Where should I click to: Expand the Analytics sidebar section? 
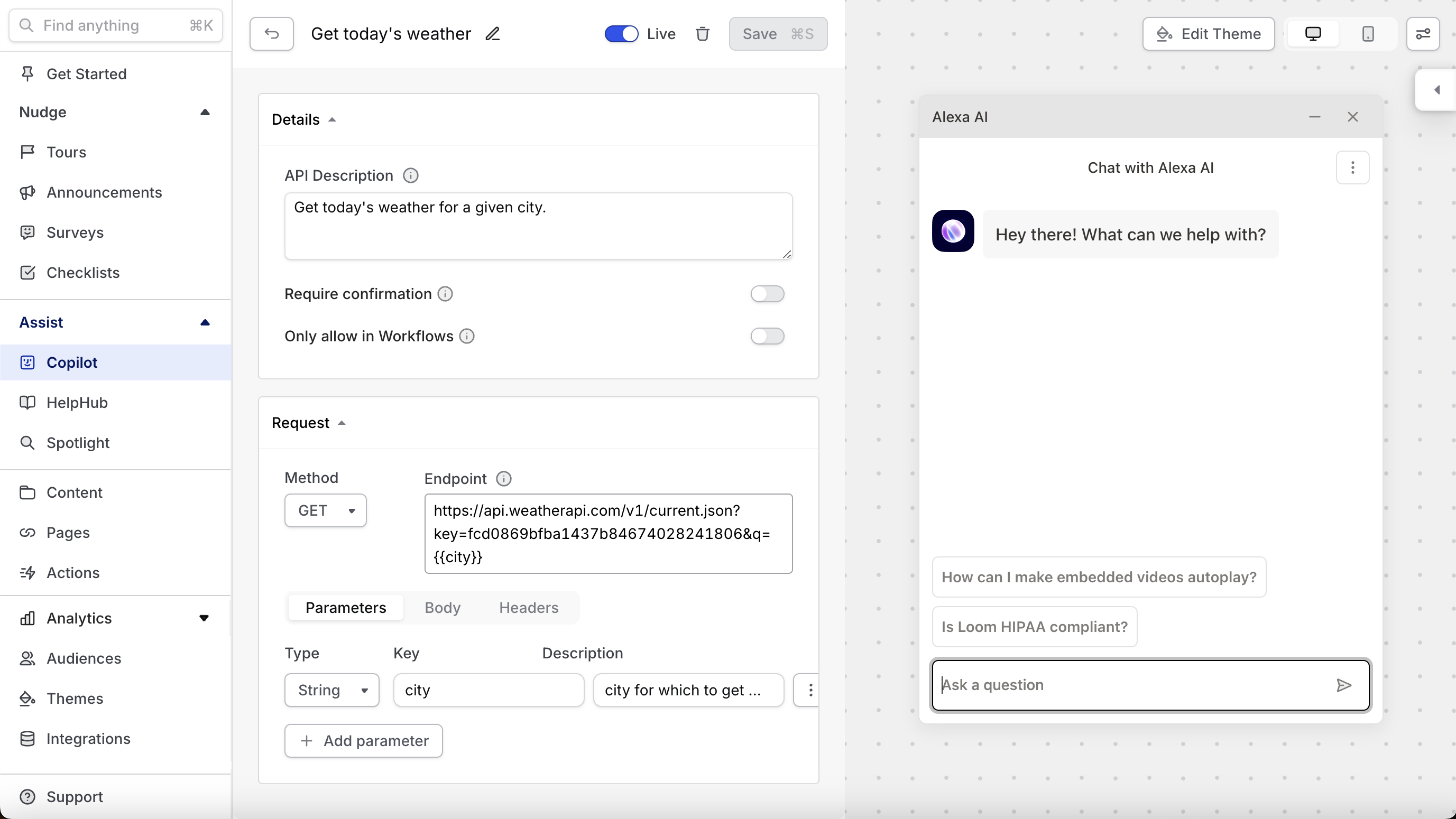point(204,618)
